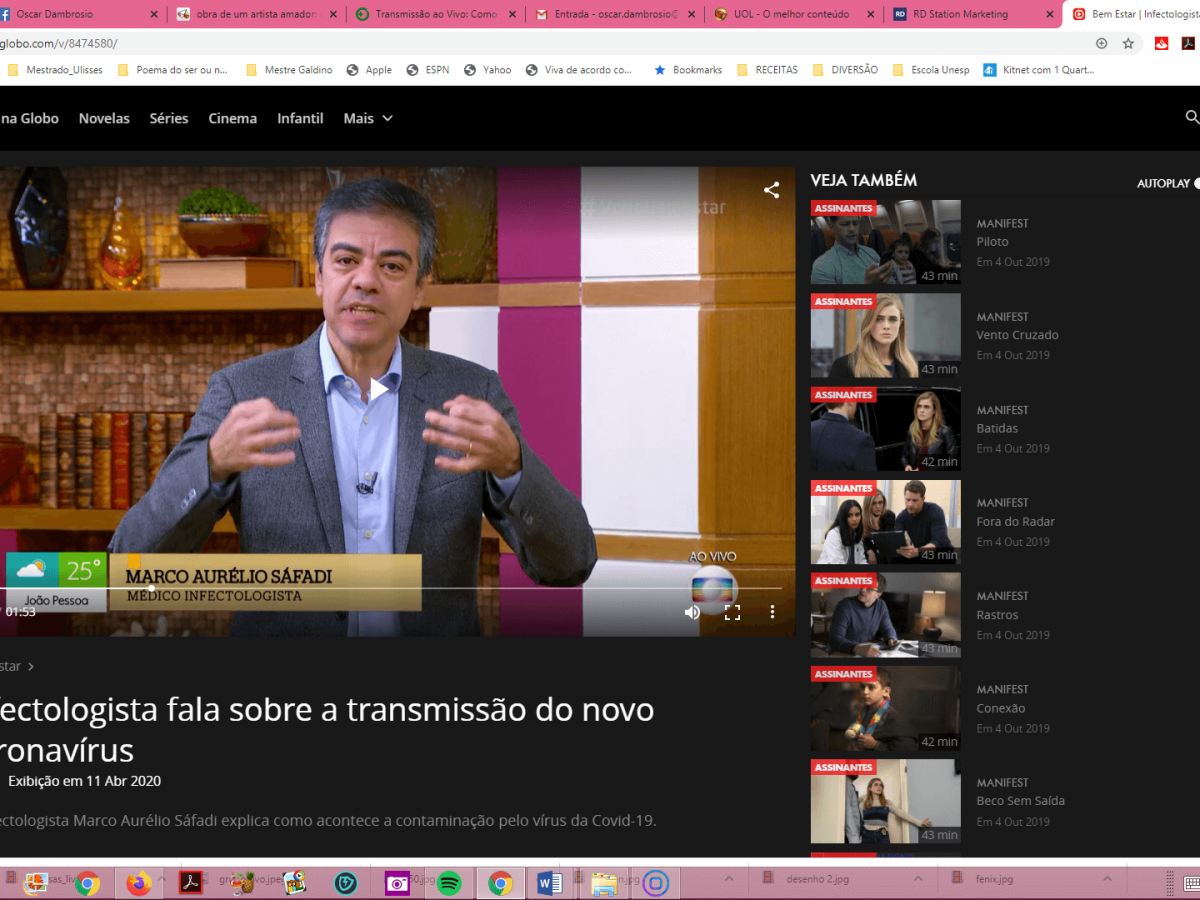Close the UOL tab
Image resolution: width=1200 pixels, height=900 pixels.
[x=870, y=14]
